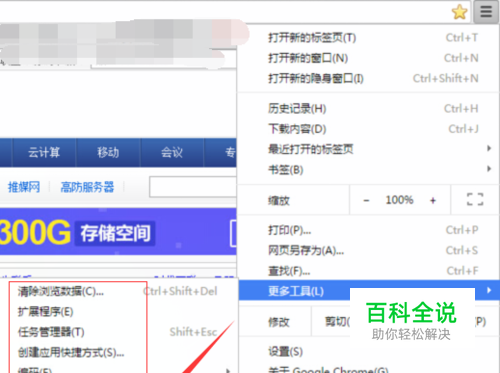Click the fullscreen icon beside zoom

(x=475, y=199)
